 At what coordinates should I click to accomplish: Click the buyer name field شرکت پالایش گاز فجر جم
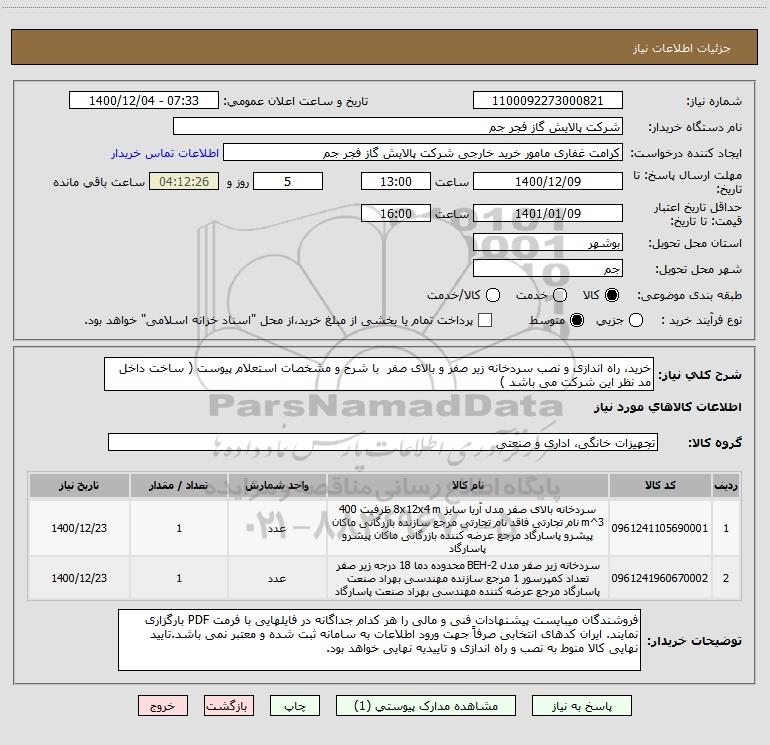click(x=398, y=126)
